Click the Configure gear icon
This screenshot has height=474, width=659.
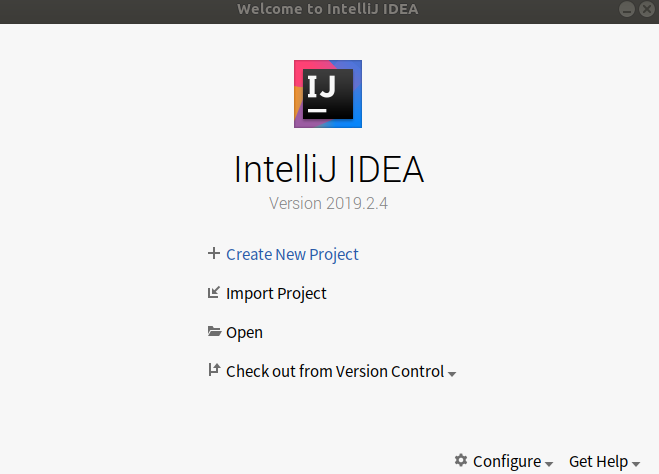(x=461, y=460)
